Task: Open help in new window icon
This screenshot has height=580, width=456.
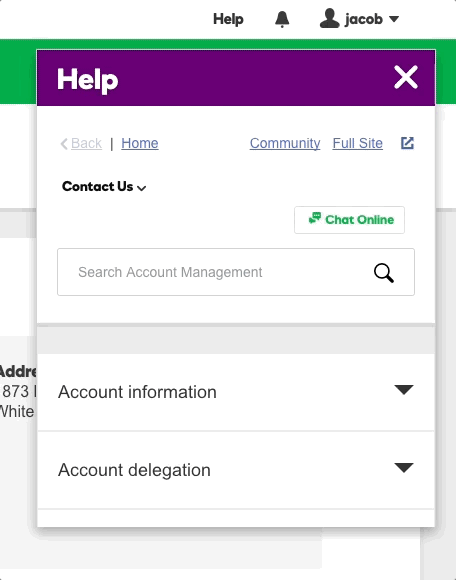Action: [x=407, y=143]
